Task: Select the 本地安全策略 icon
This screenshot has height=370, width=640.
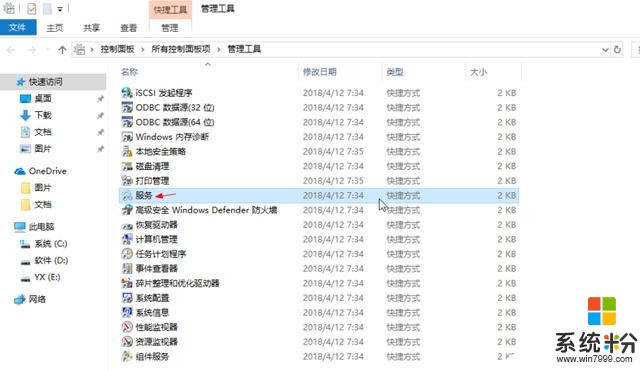Action: point(127,151)
